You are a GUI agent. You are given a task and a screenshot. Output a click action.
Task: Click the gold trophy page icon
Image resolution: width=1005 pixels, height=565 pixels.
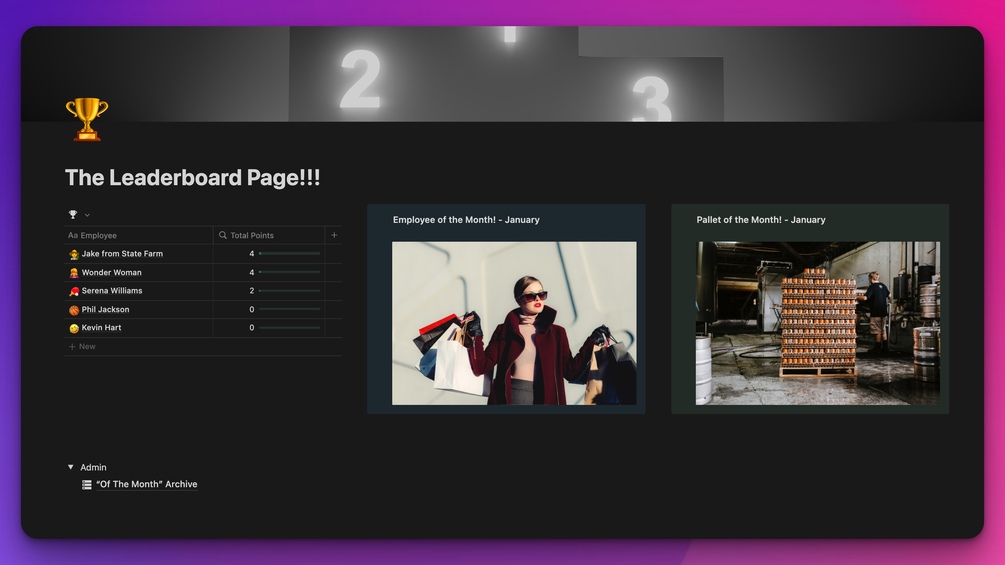coord(87,119)
